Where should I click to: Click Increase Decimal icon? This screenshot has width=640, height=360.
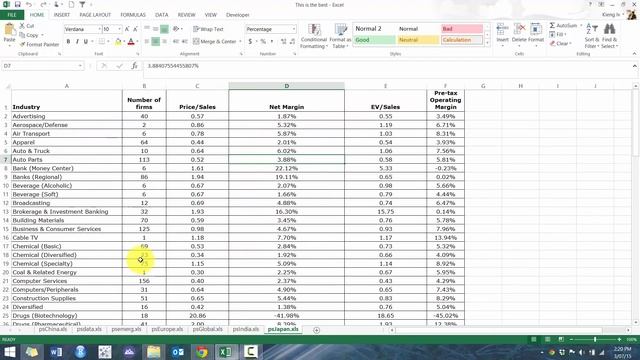[284, 42]
